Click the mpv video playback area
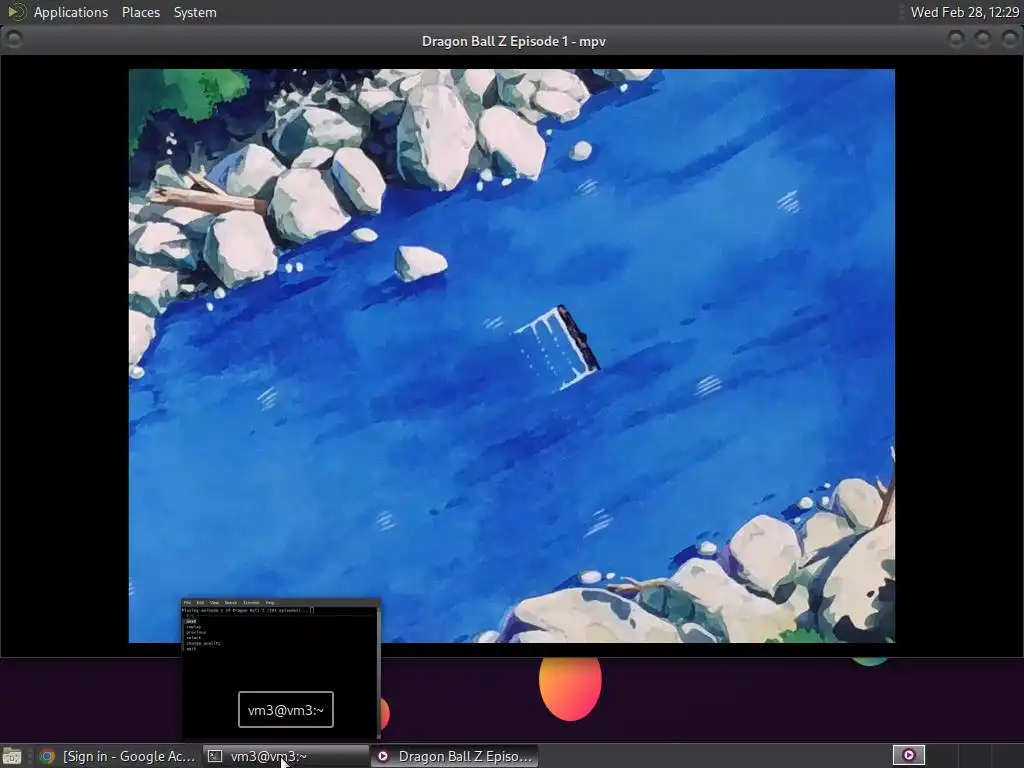The width and height of the screenshot is (1024, 768). (511, 356)
